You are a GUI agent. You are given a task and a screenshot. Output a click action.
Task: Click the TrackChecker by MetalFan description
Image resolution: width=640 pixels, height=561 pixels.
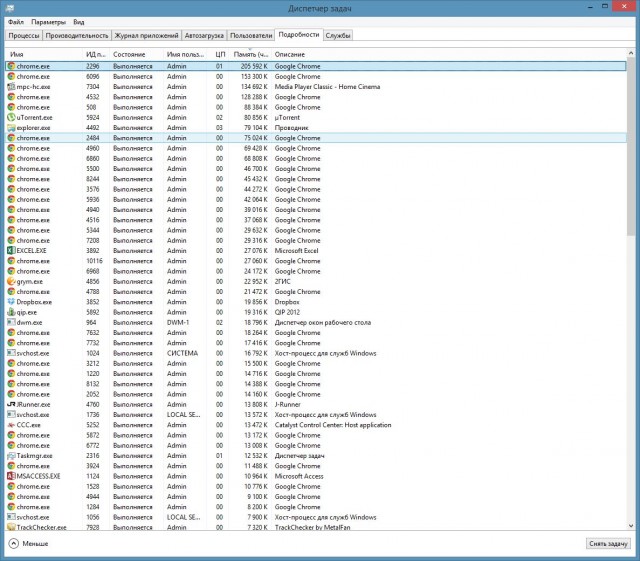point(312,527)
